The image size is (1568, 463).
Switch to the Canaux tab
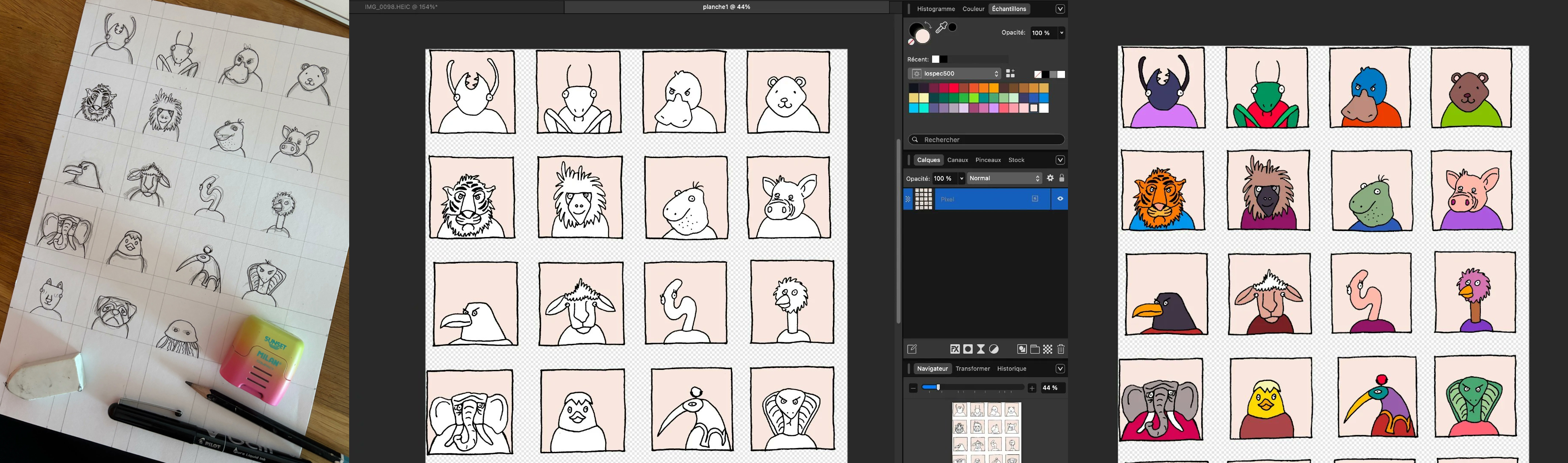(957, 160)
